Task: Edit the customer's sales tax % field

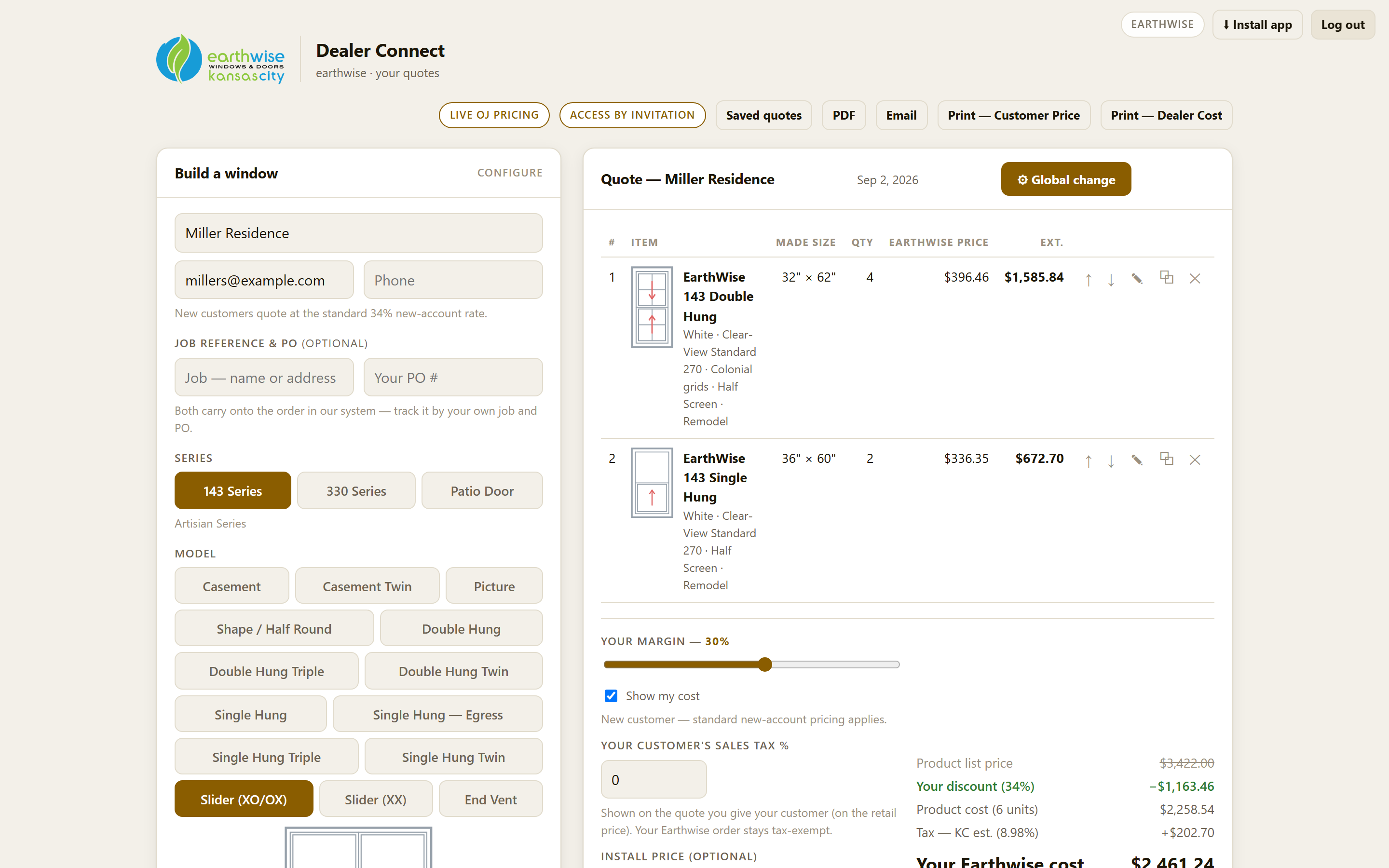Action: point(654,780)
